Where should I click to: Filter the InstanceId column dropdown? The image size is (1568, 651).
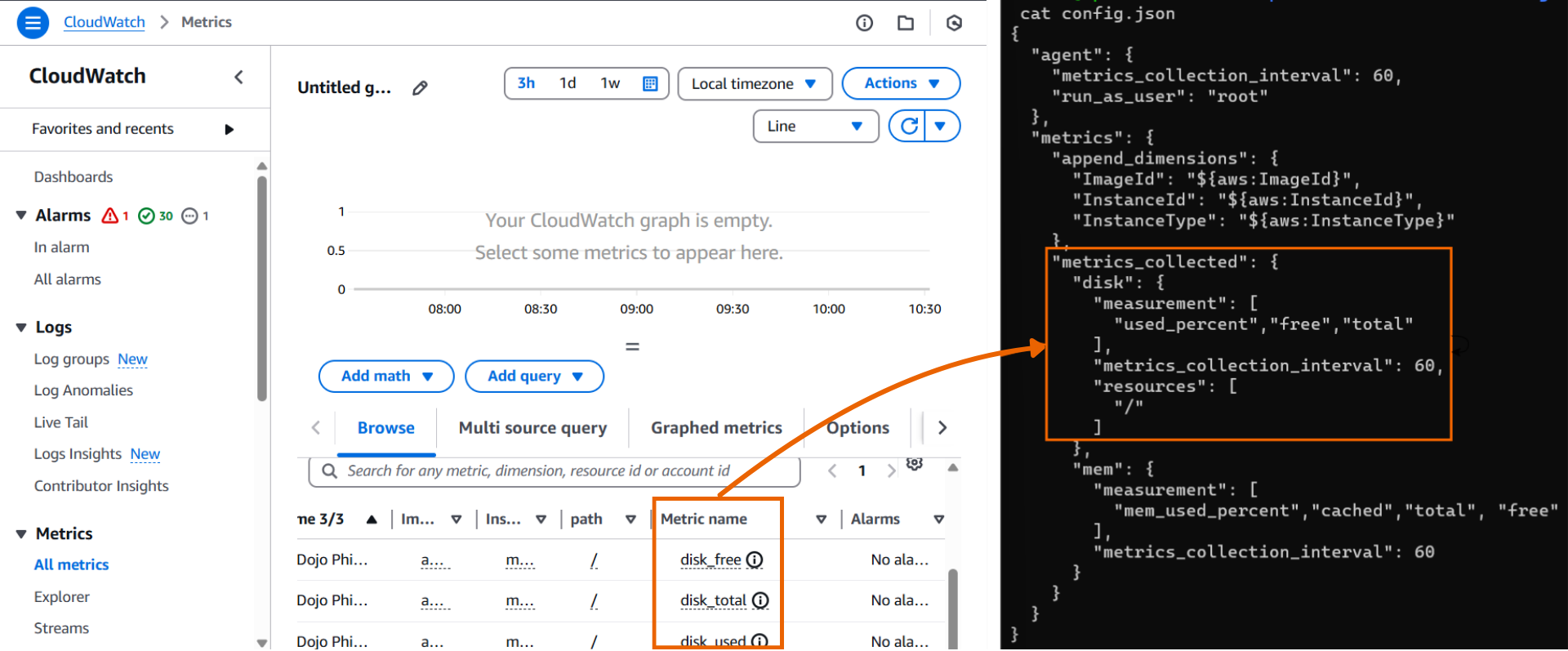click(541, 519)
